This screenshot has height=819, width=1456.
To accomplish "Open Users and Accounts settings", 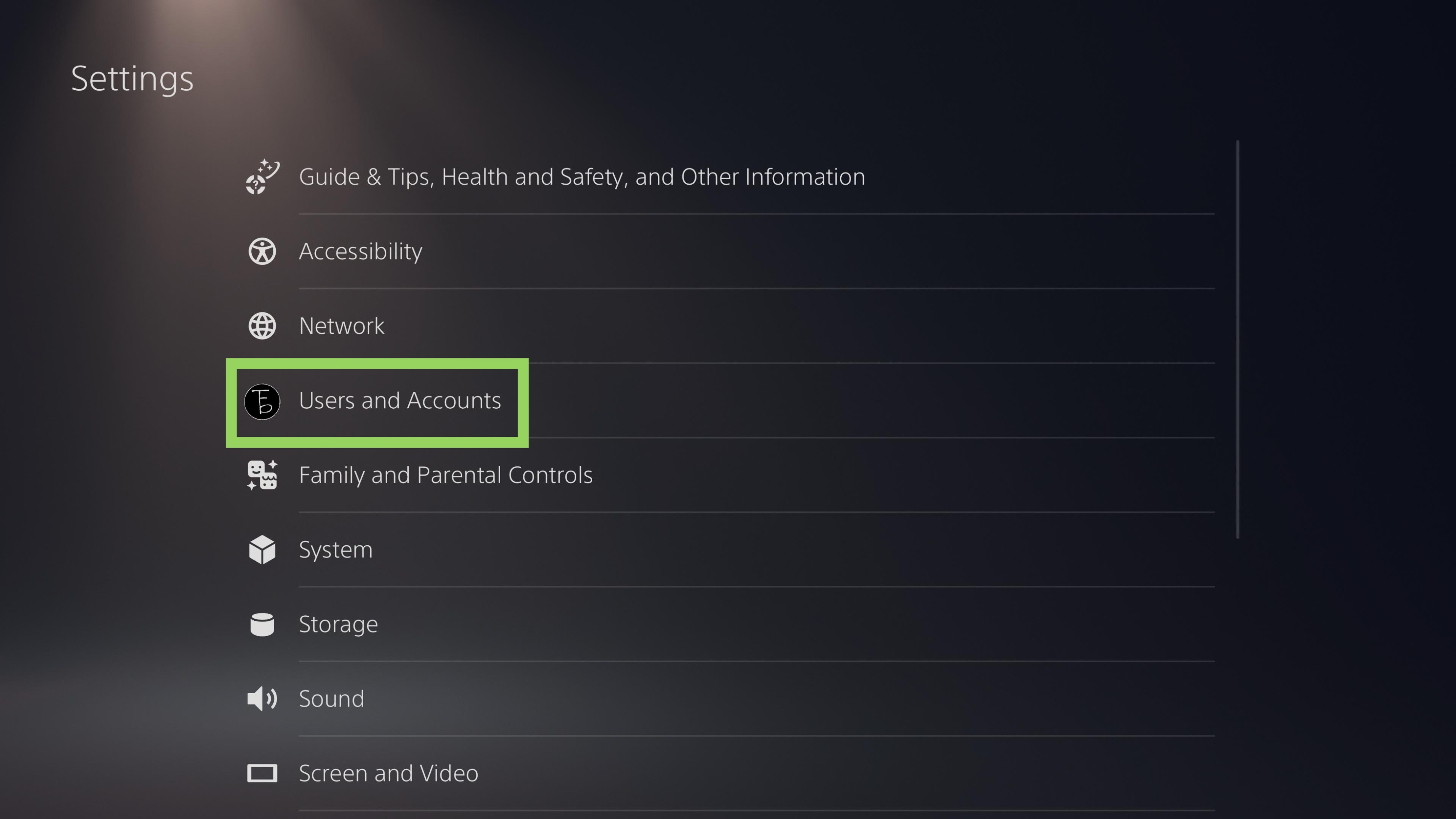I will pos(400,401).
